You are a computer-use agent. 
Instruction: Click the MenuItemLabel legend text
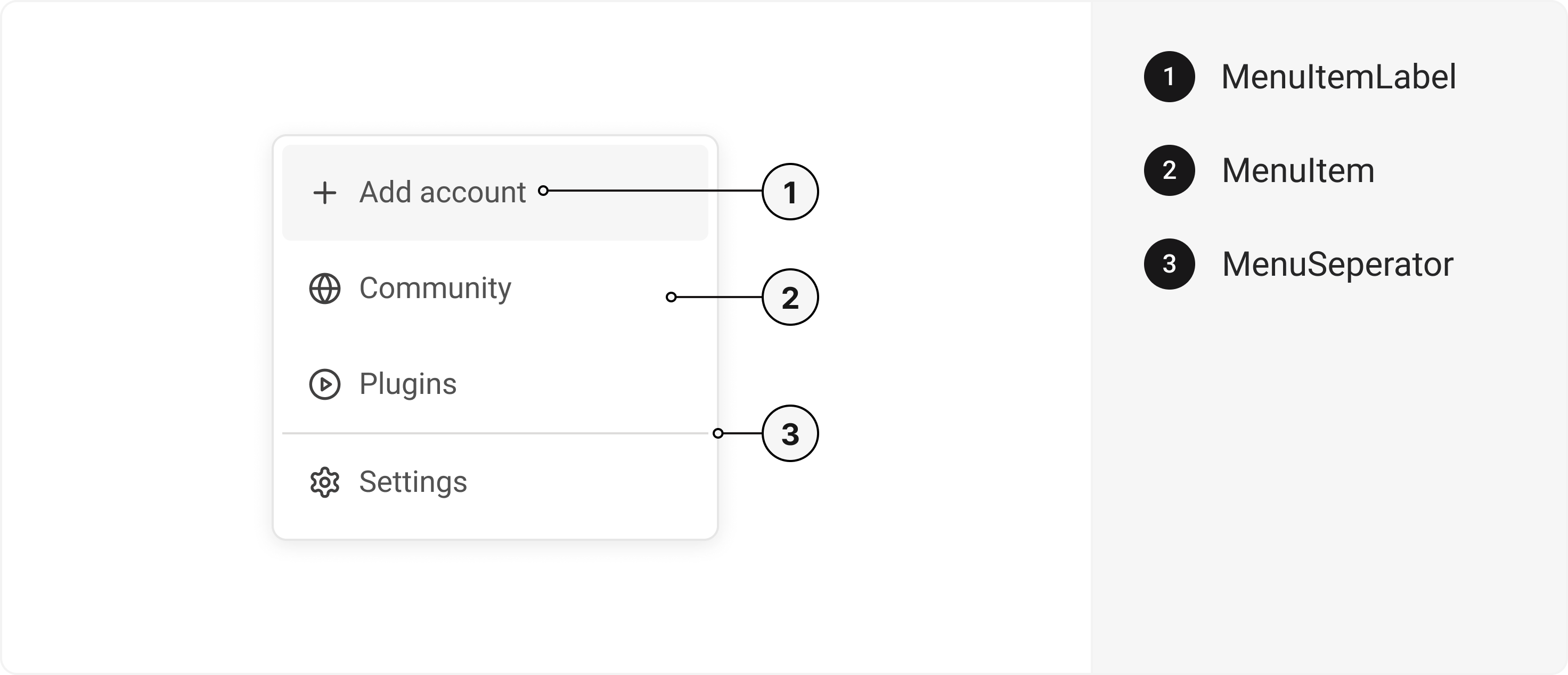[x=1338, y=77]
